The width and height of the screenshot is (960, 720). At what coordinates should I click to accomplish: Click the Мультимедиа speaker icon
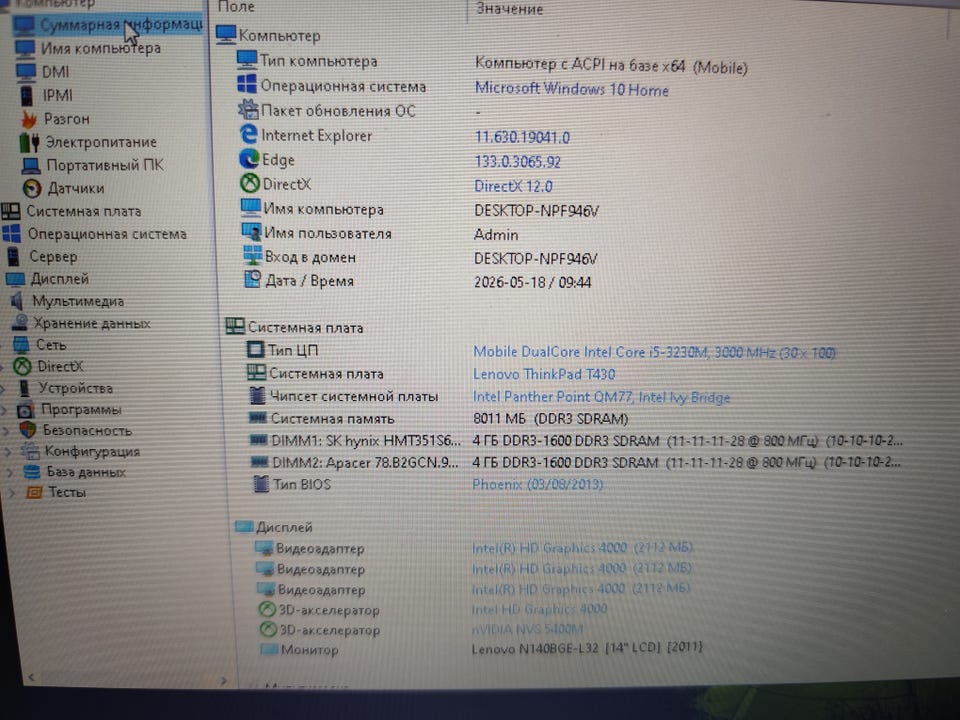pyautogui.click(x=17, y=301)
